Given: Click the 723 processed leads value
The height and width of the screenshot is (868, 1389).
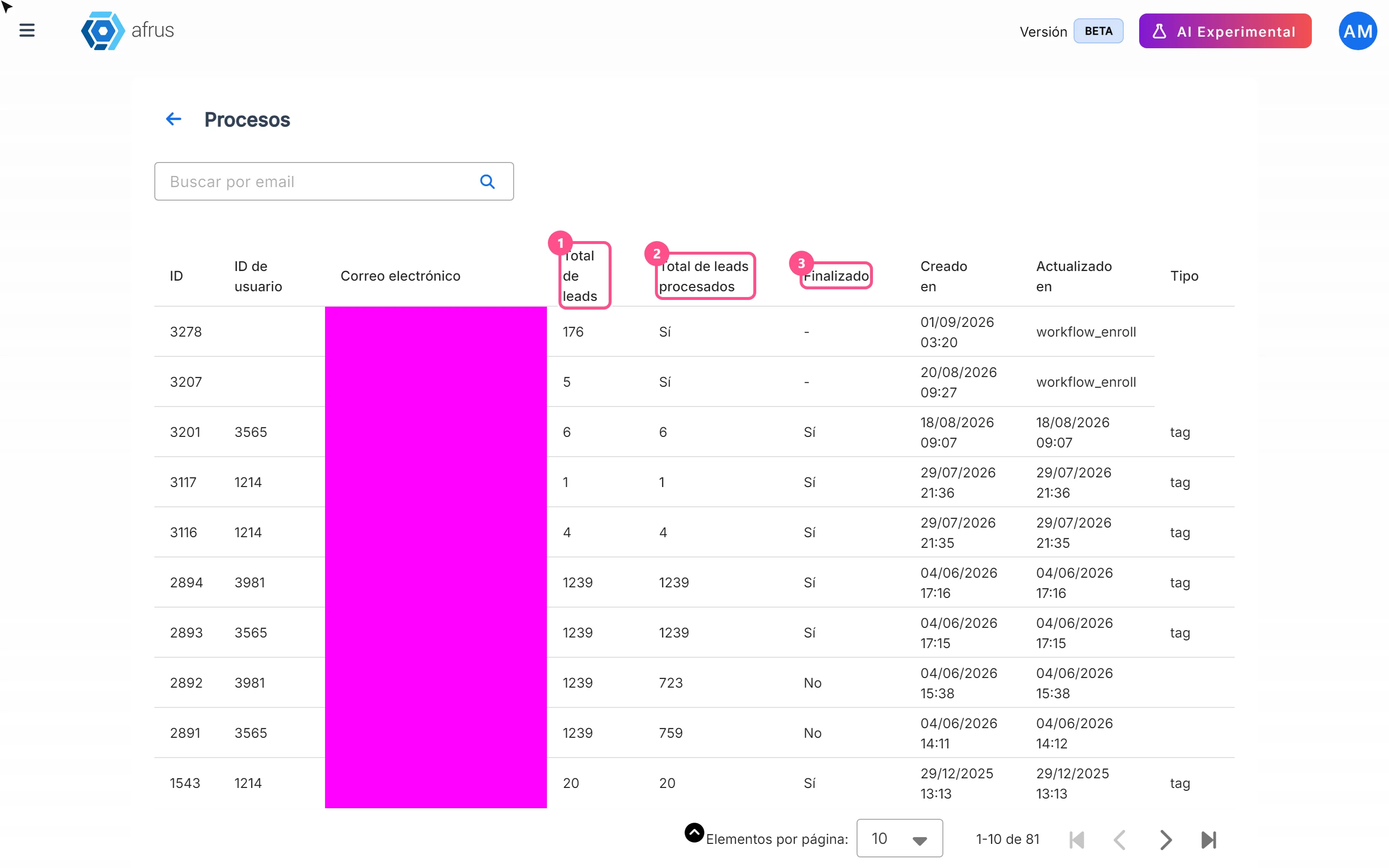Looking at the screenshot, I should point(671,682).
